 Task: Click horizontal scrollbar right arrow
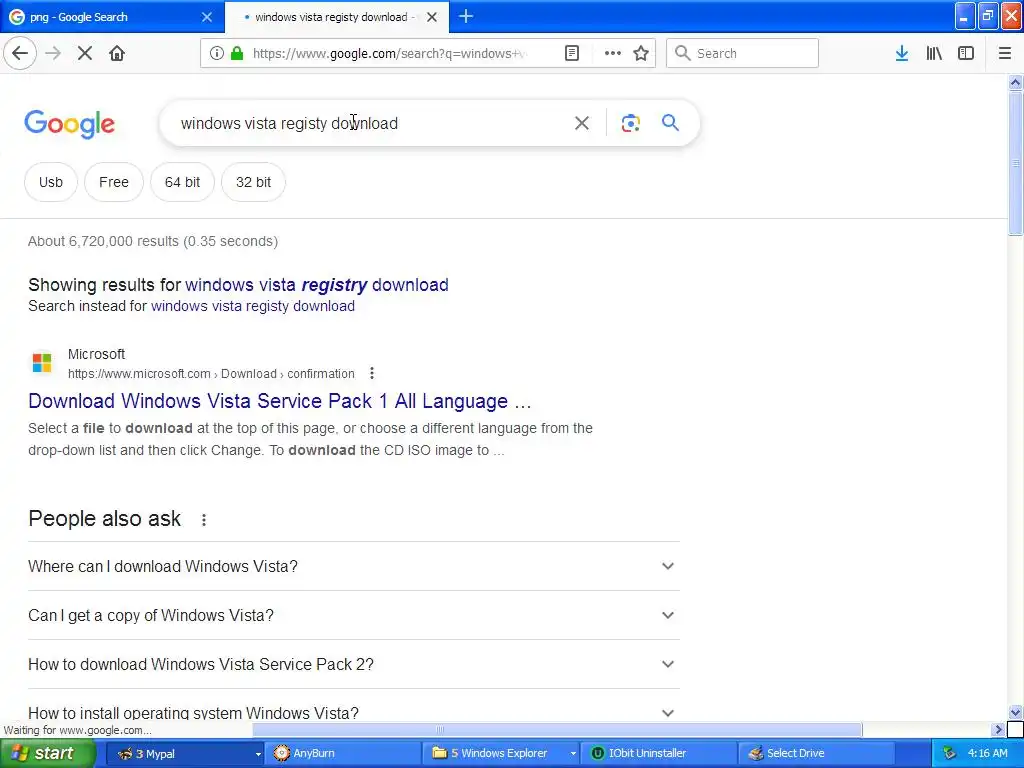click(x=998, y=729)
